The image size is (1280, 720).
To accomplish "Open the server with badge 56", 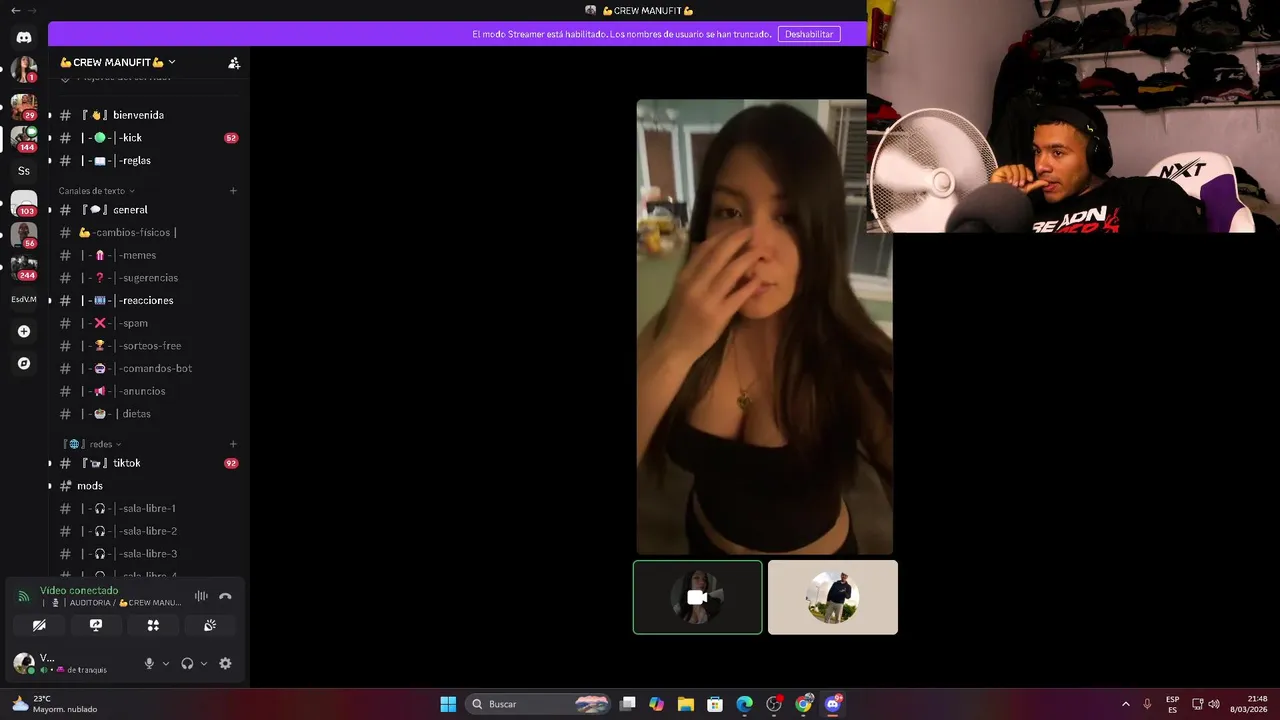I will [24, 235].
